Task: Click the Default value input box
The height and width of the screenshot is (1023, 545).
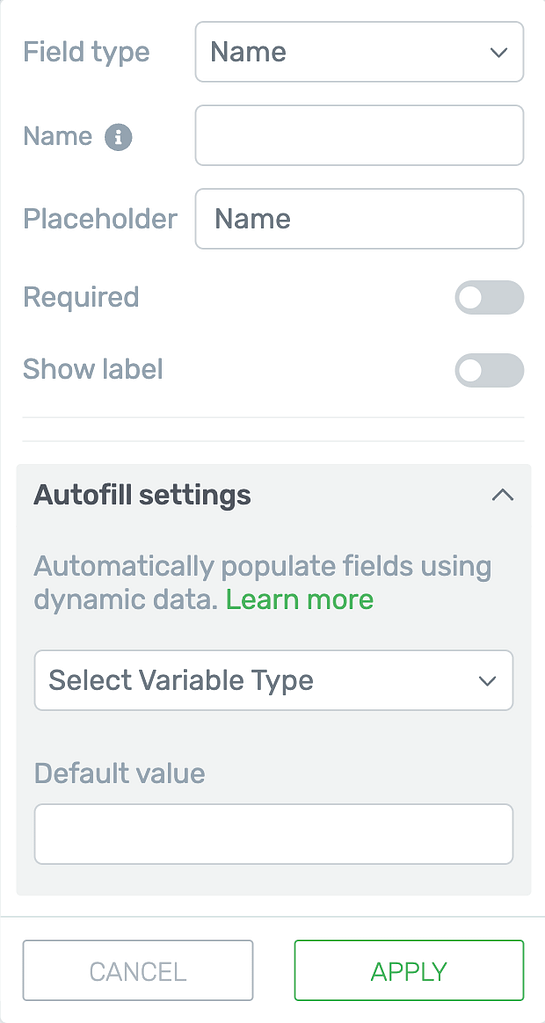Action: point(273,834)
